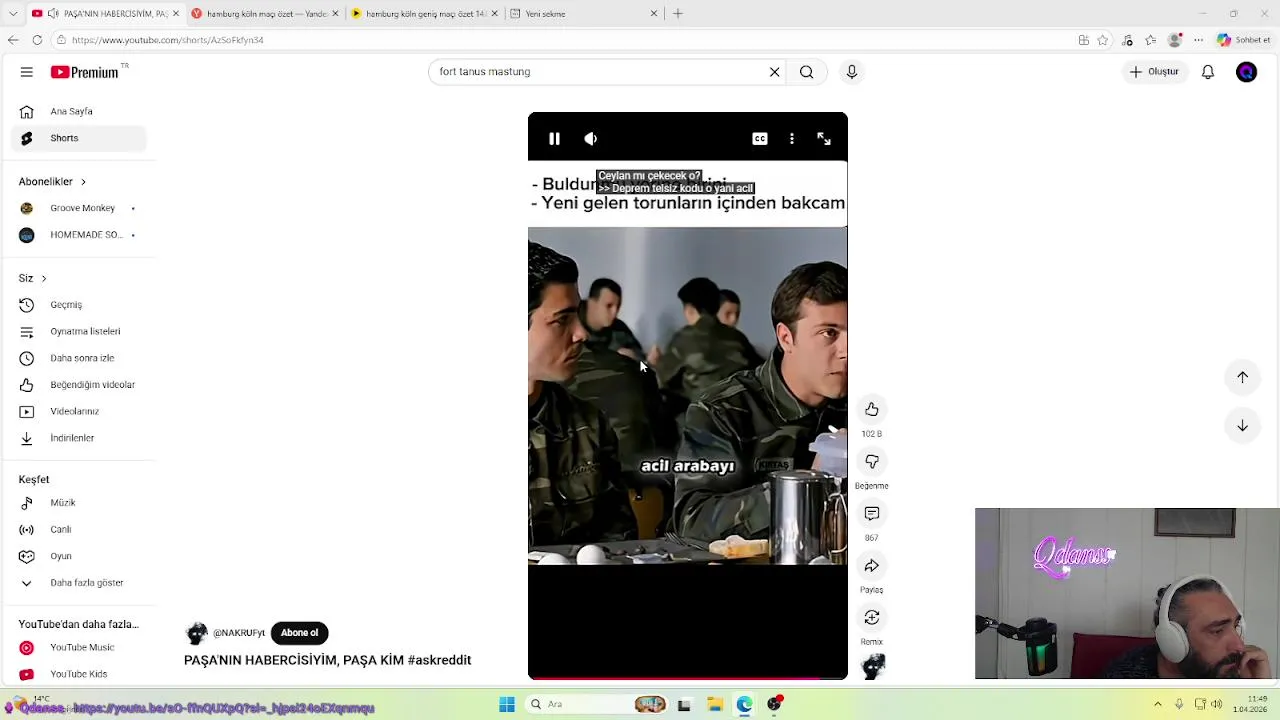Screen dimensions: 1280x720
Task: Close the PAŞA'NIN HABERCİSİYİM tab
Action: pos(176,14)
